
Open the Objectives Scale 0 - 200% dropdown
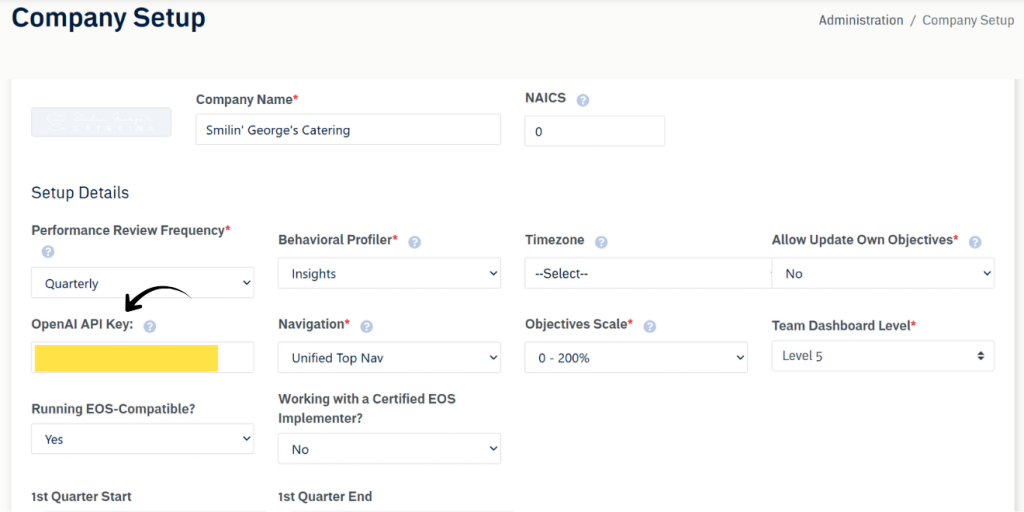point(636,357)
